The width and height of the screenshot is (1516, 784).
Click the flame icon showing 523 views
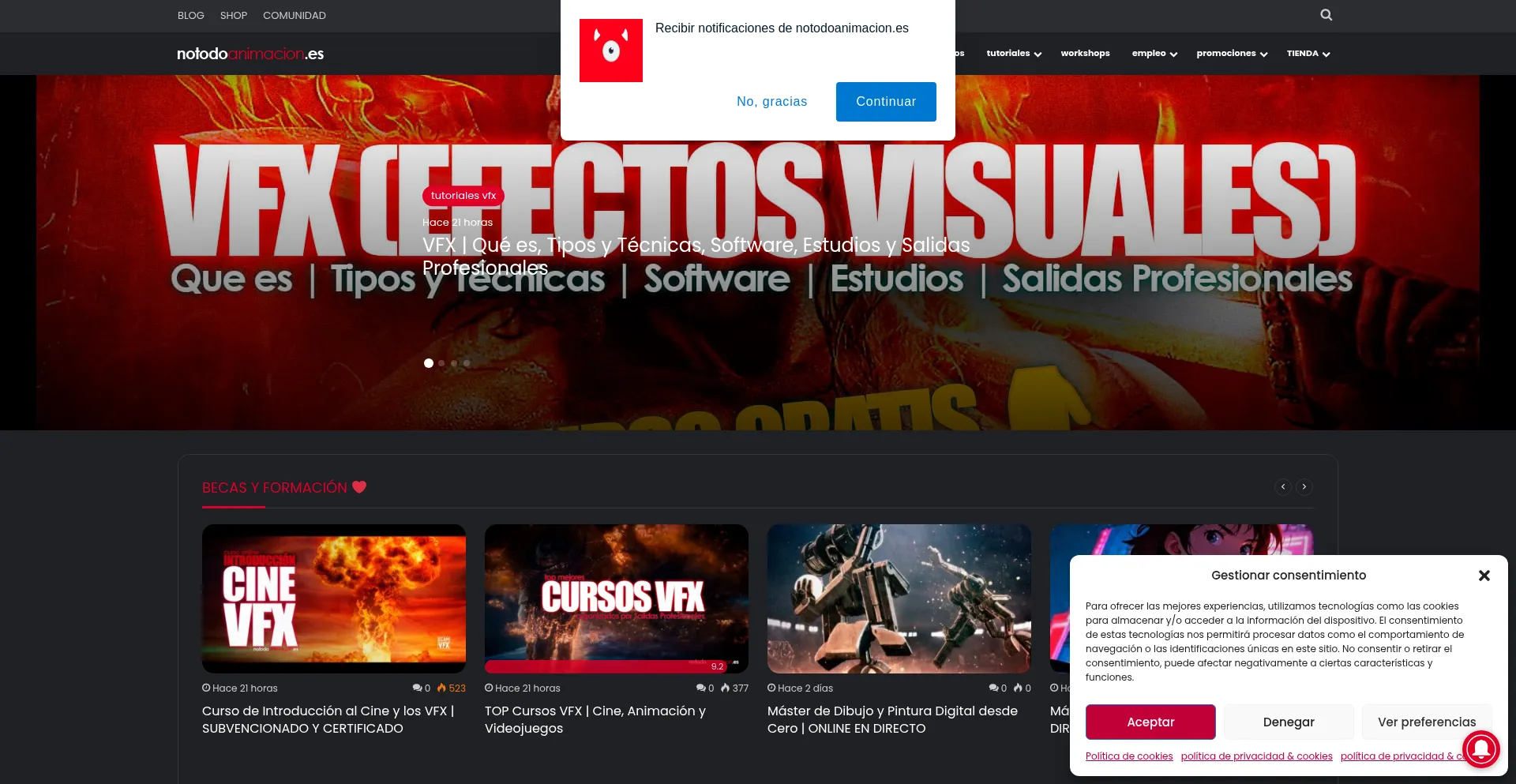pyautogui.click(x=441, y=688)
